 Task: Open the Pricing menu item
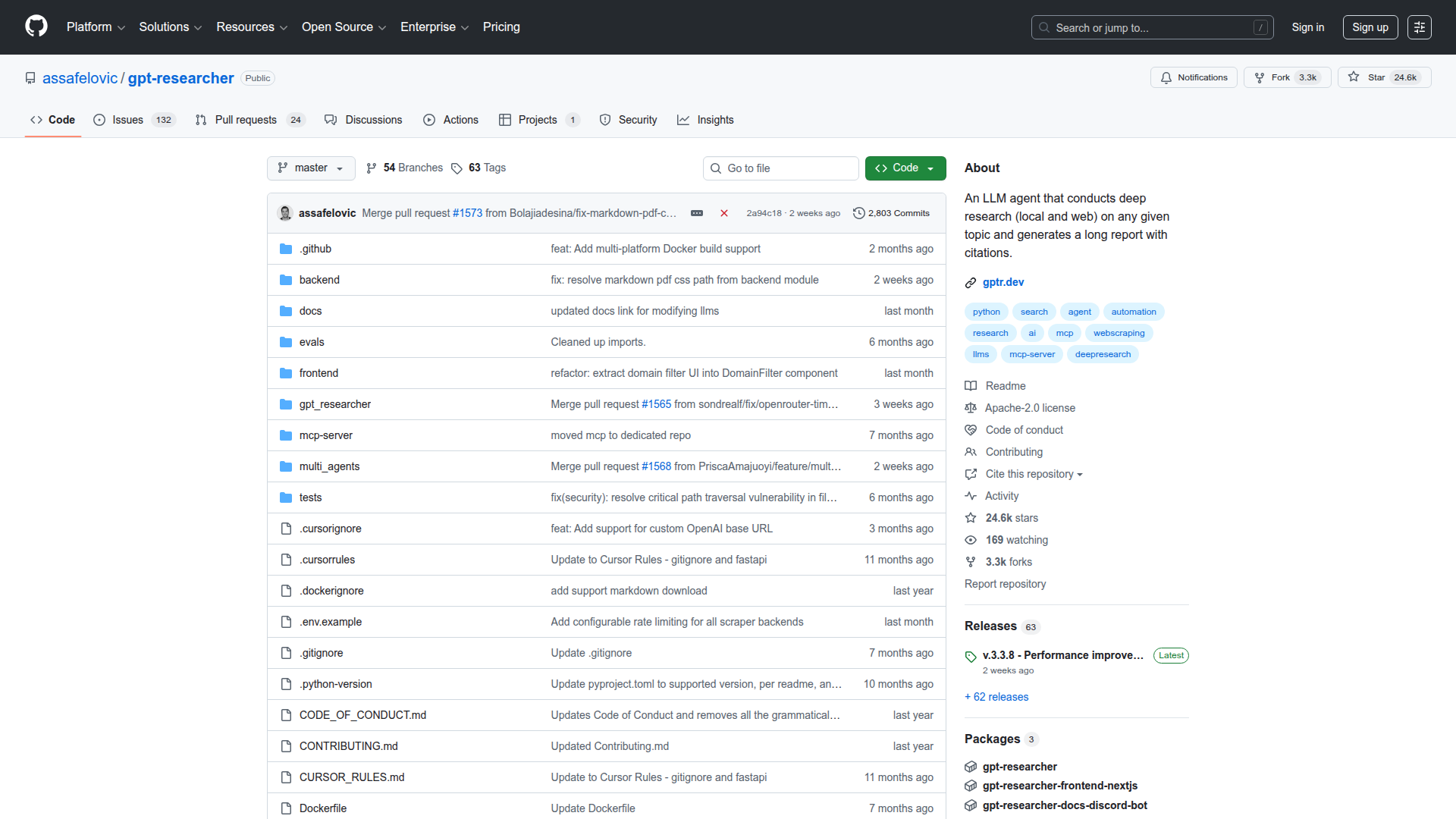pos(501,27)
